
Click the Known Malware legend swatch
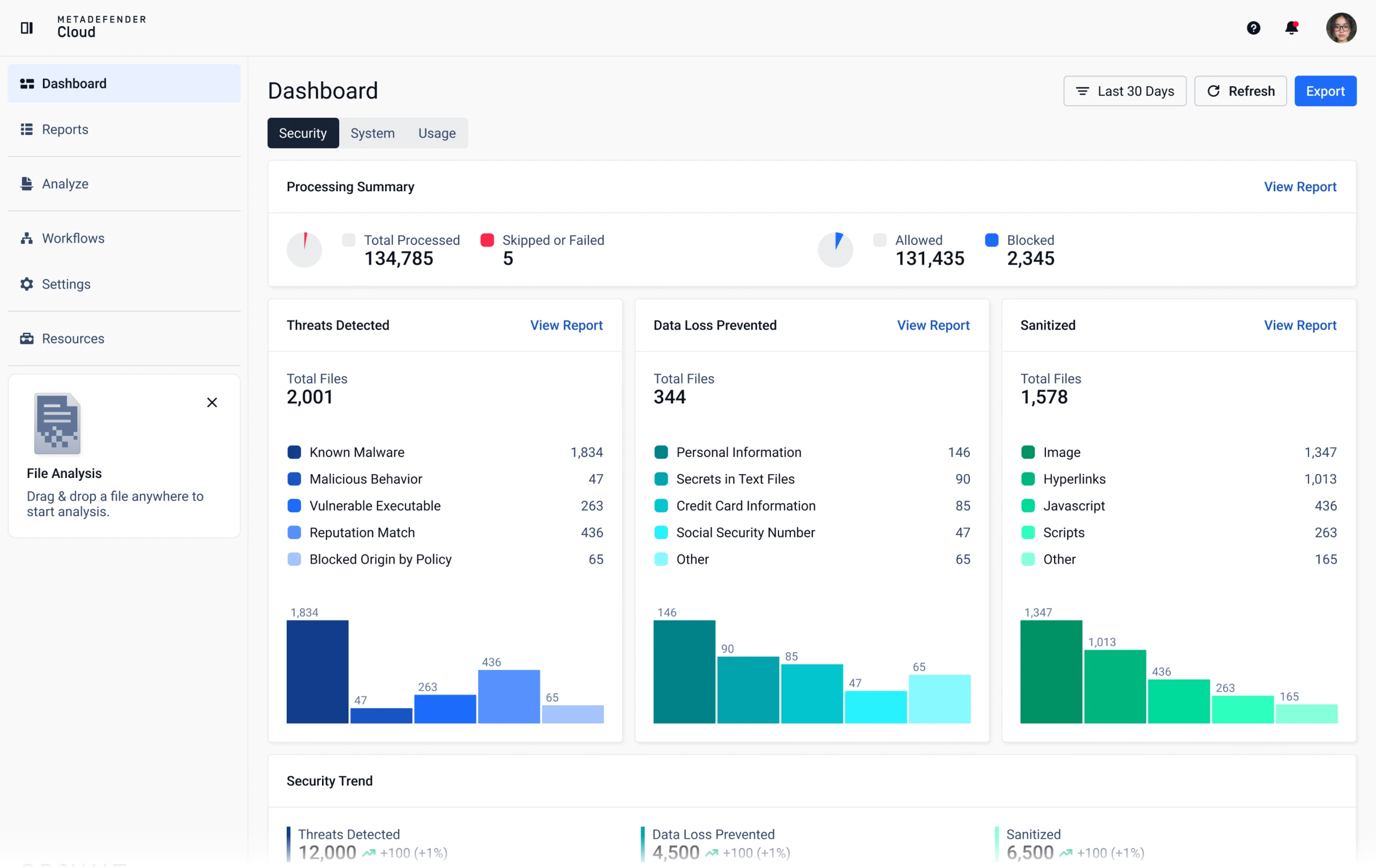click(294, 452)
